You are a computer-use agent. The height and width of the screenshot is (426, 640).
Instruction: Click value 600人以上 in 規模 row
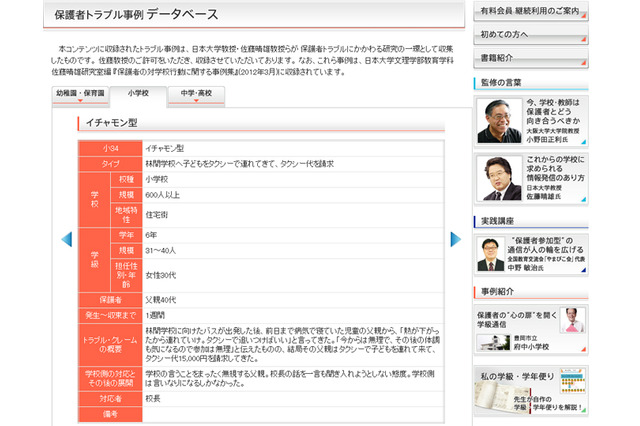coord(162,195)
